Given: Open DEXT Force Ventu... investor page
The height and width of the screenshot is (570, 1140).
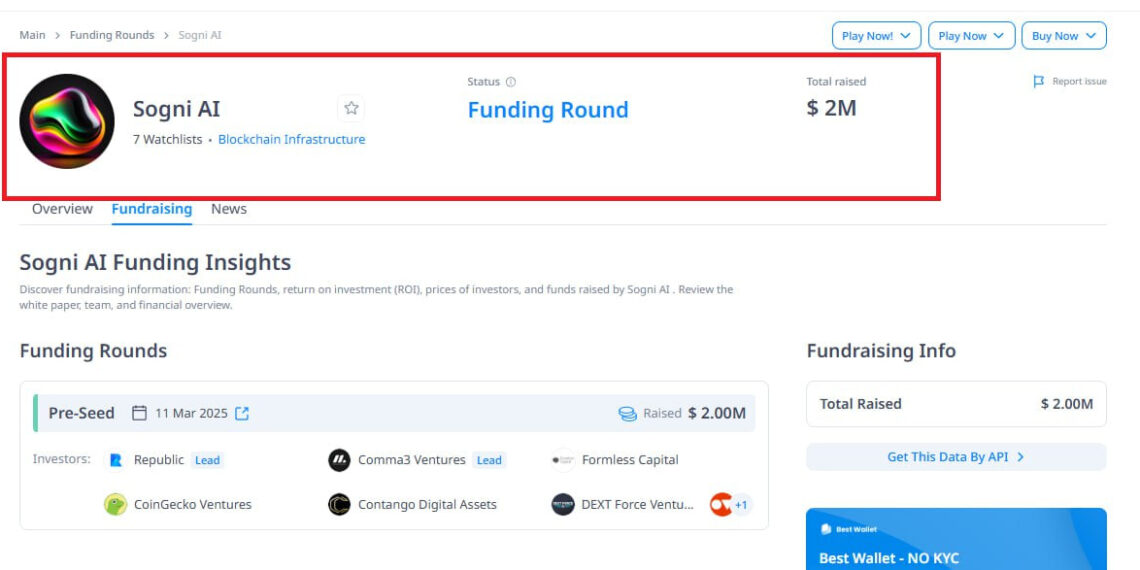Looking at the screenshot, I should (x=638, y=505).
